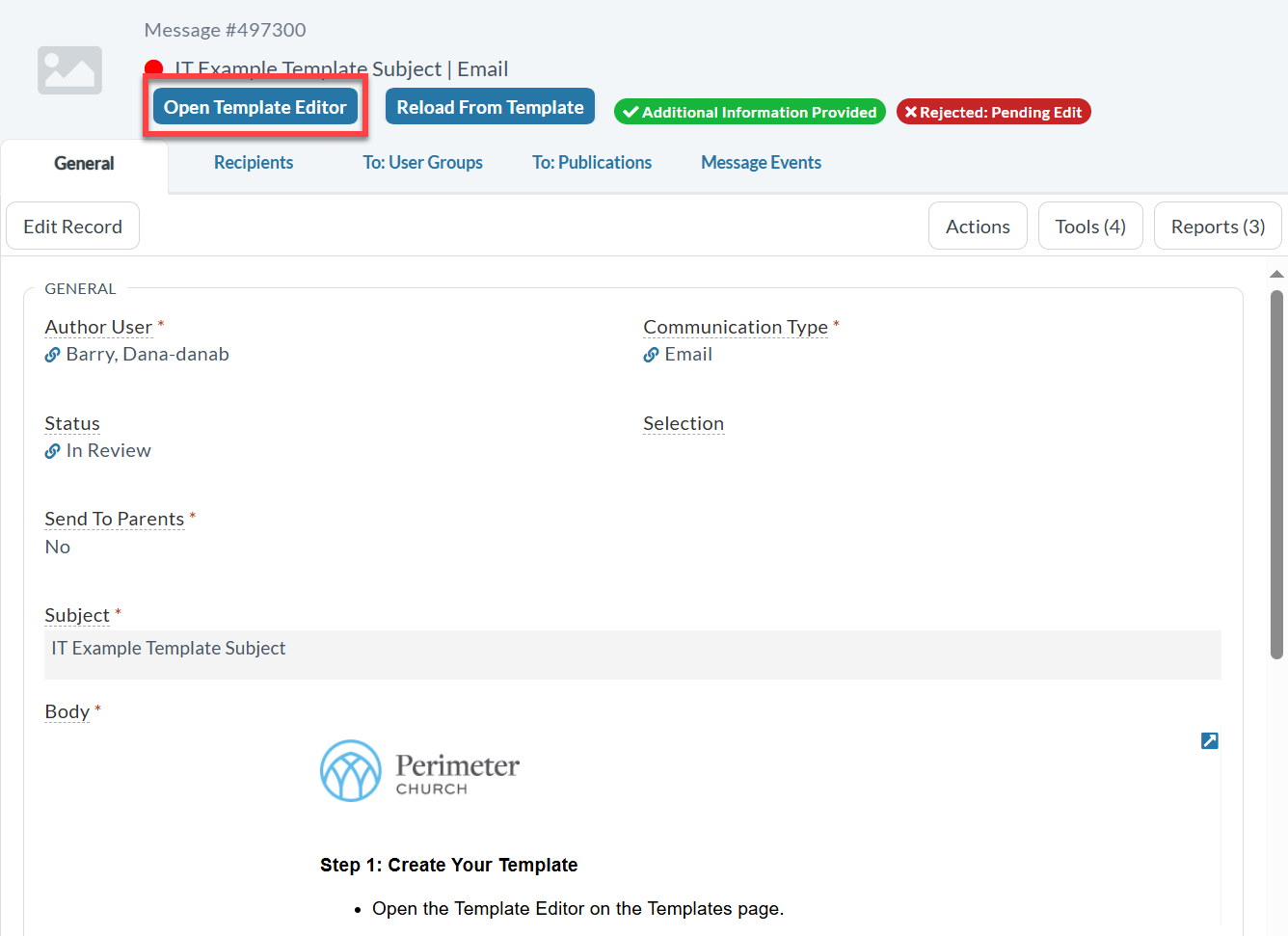Select the Message Events tab
1288x936 pixels.
click(x=761, y=163)
